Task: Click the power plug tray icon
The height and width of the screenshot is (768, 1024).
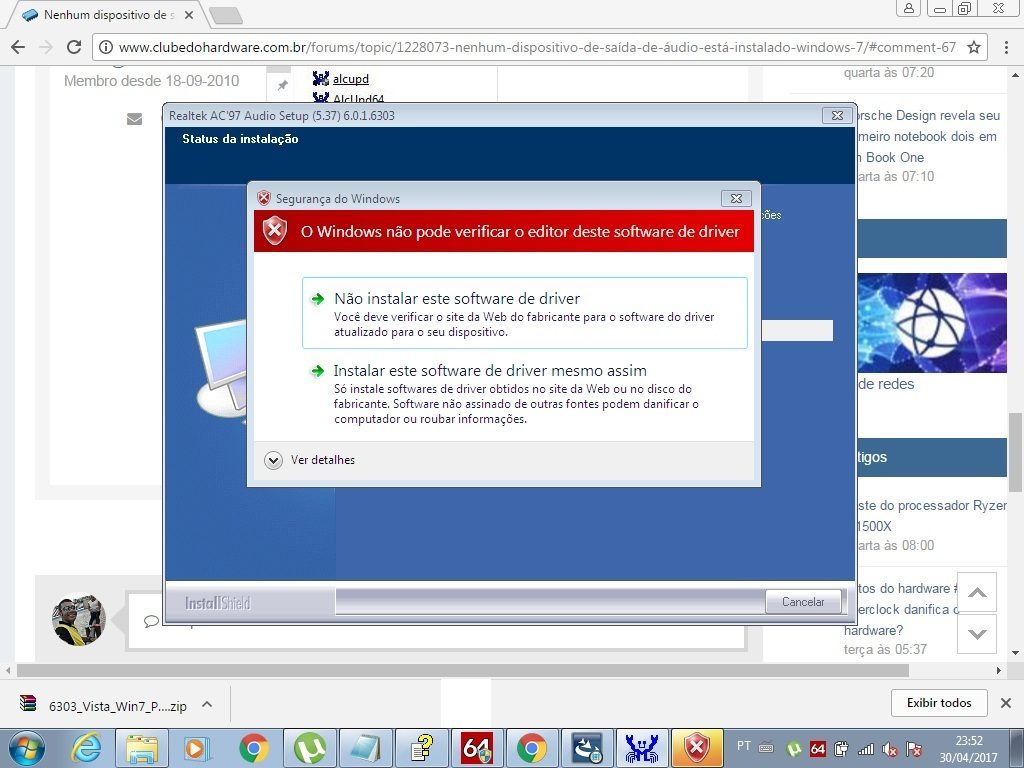Action: 841,749
